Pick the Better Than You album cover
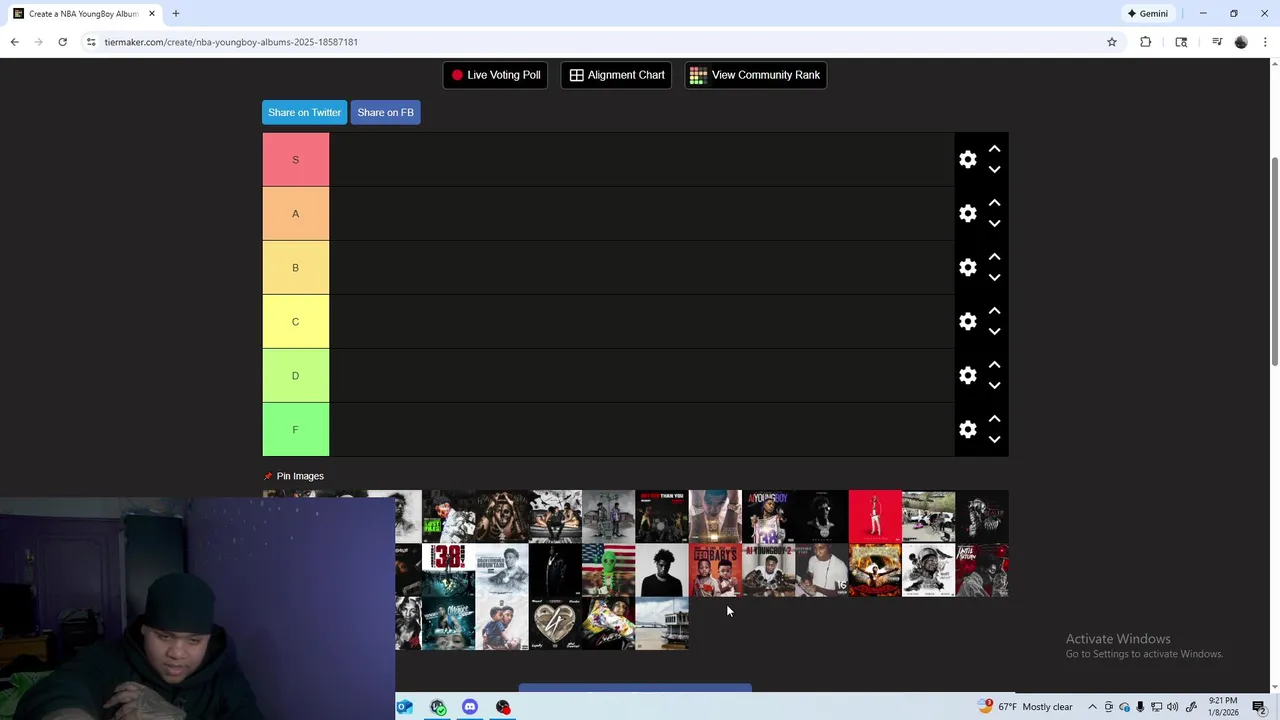This screenshot has width=1280, height=720. [x=662, y=516]
